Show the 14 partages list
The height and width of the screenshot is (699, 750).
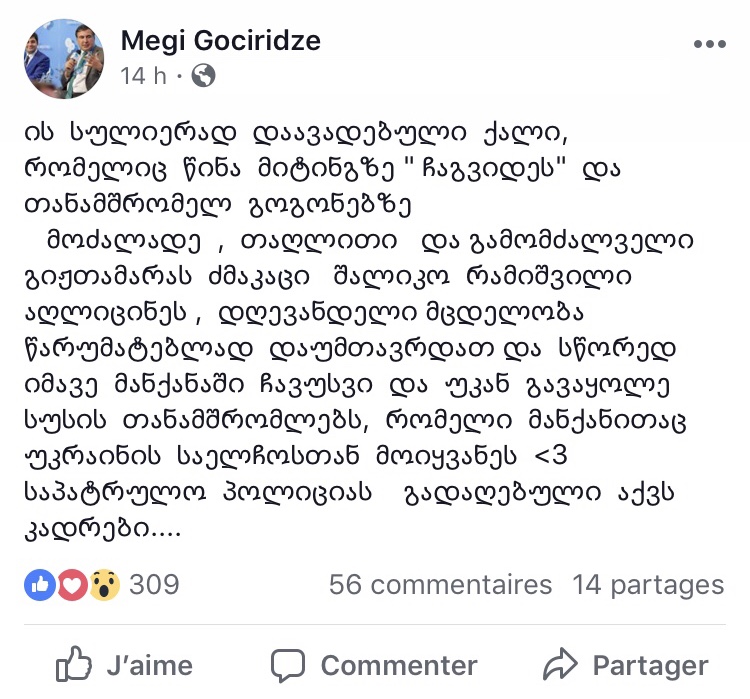pyautogui.click(x=649, y=585)
